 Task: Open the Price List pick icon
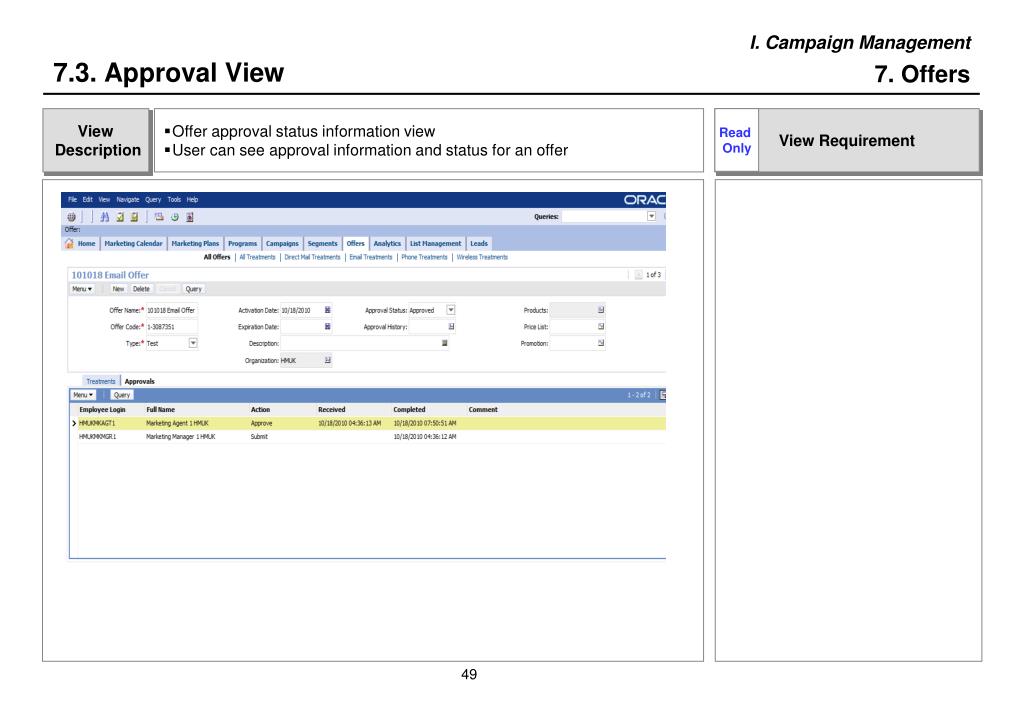(601, 326)
